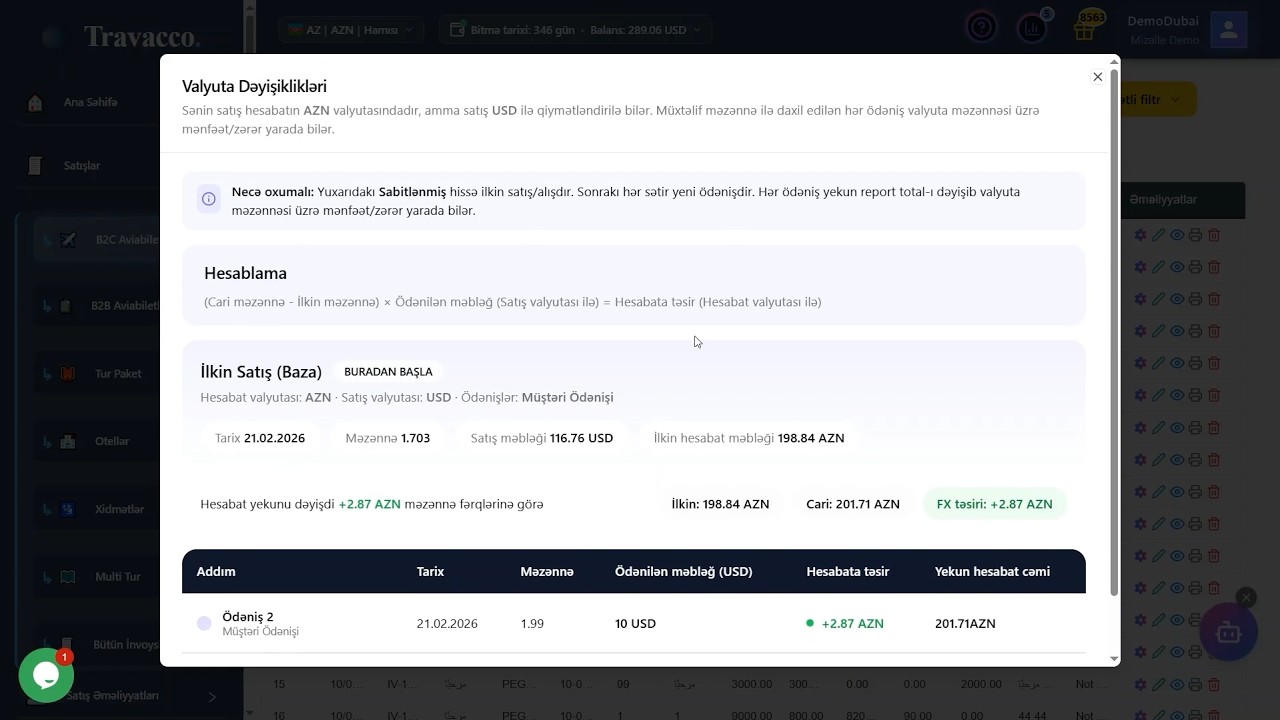Click the Məzənnə 1.703 chip
This screenshot has width=1280, height=720.
click(388, 438)
